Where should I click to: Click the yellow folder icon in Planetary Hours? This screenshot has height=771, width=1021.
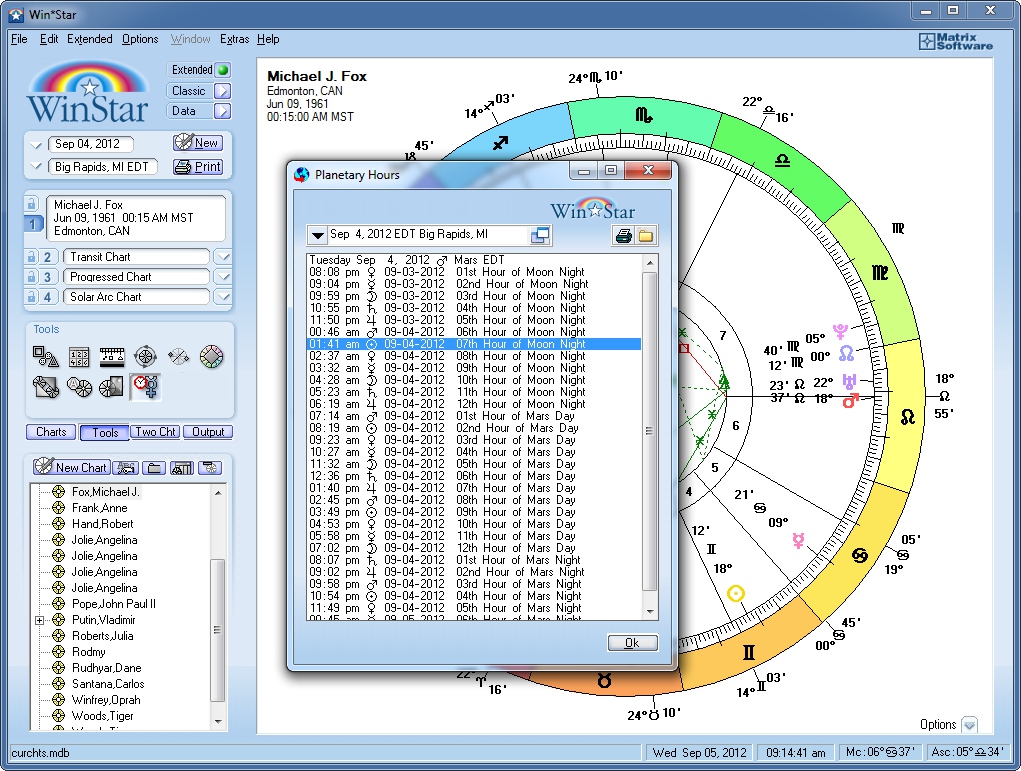pos(645,236)
